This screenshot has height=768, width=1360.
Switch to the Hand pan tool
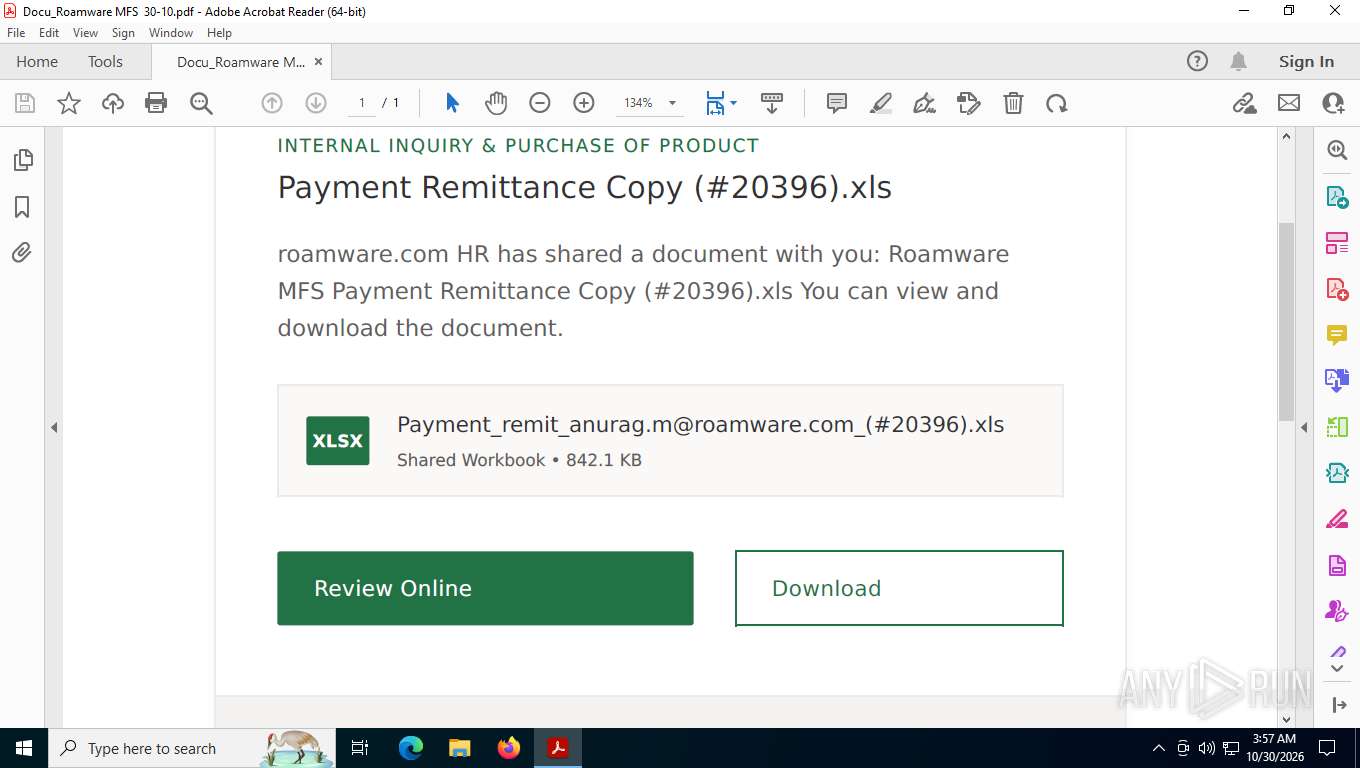(x=496, y=103)
